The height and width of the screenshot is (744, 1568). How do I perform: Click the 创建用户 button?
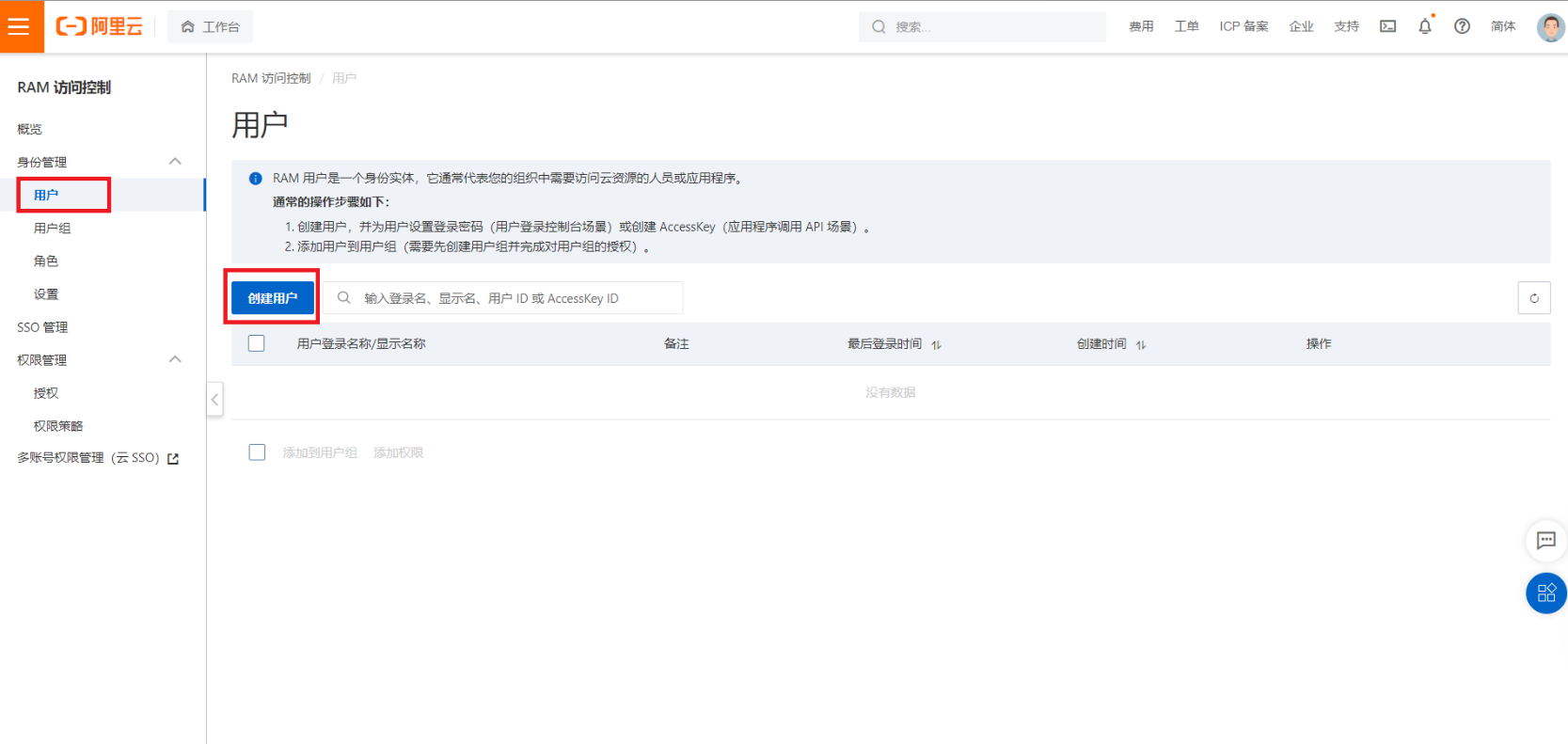click(273, 298)
